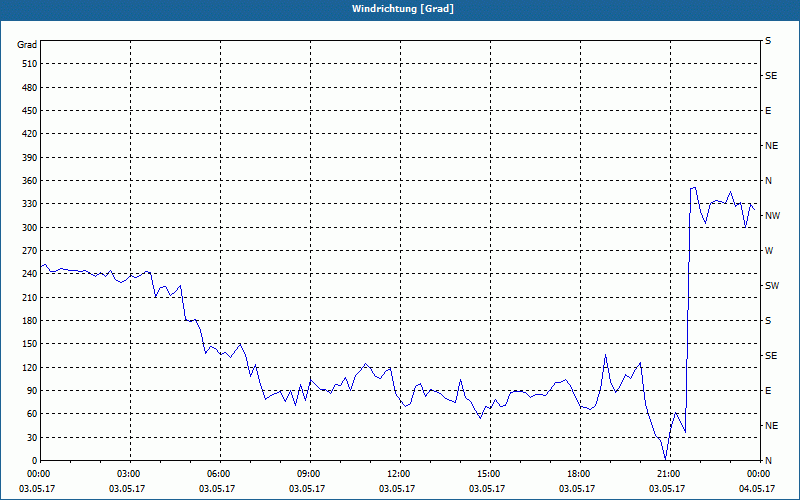800x500 pixels.
Task: Click the NW compass label
Action: coord(772,216)
